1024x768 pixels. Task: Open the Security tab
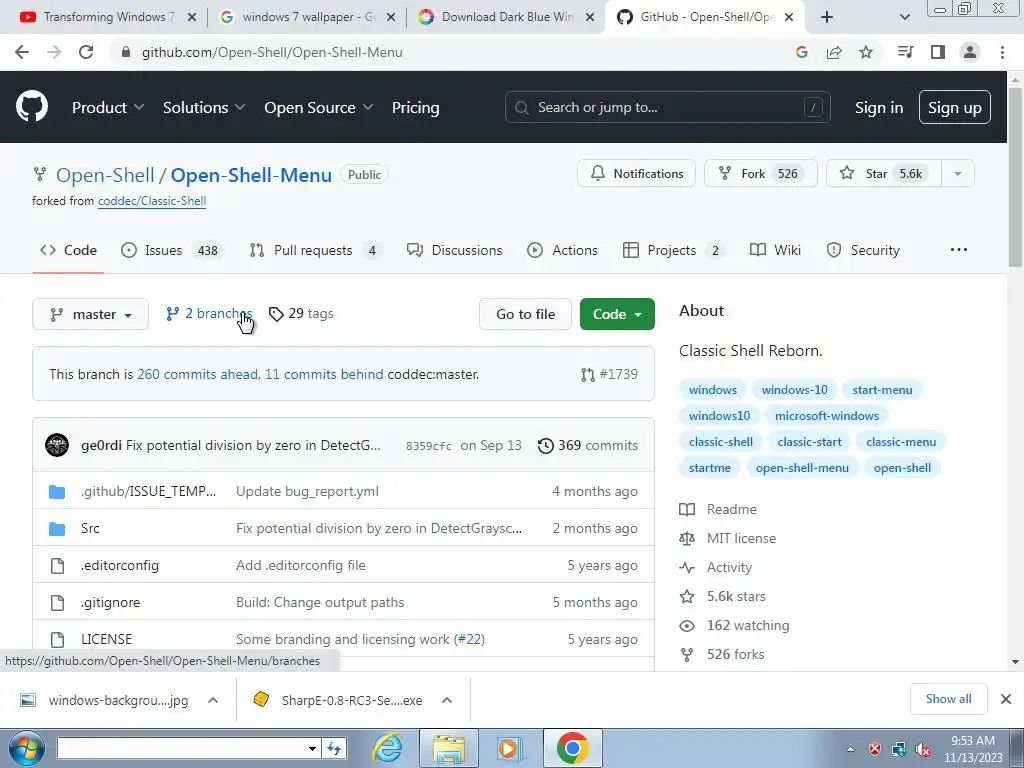coord(863,250)
